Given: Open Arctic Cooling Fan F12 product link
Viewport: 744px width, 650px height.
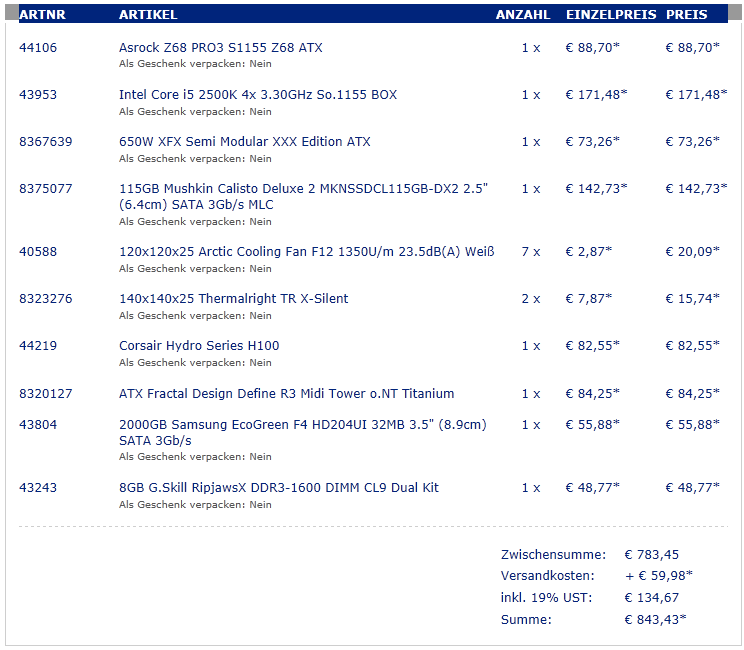Looking at the screenshot, I should pyautogui.click(x=307, y=251).
